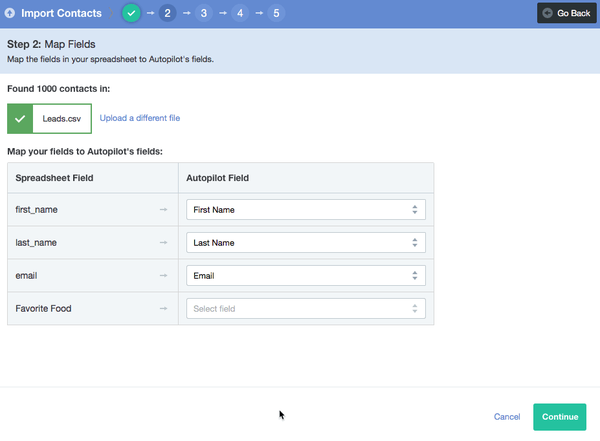Click the arrow icon next to Favorite Food
Image resolution: width=600 pixels, height=441 pixels.
click(x=163, y=309)
